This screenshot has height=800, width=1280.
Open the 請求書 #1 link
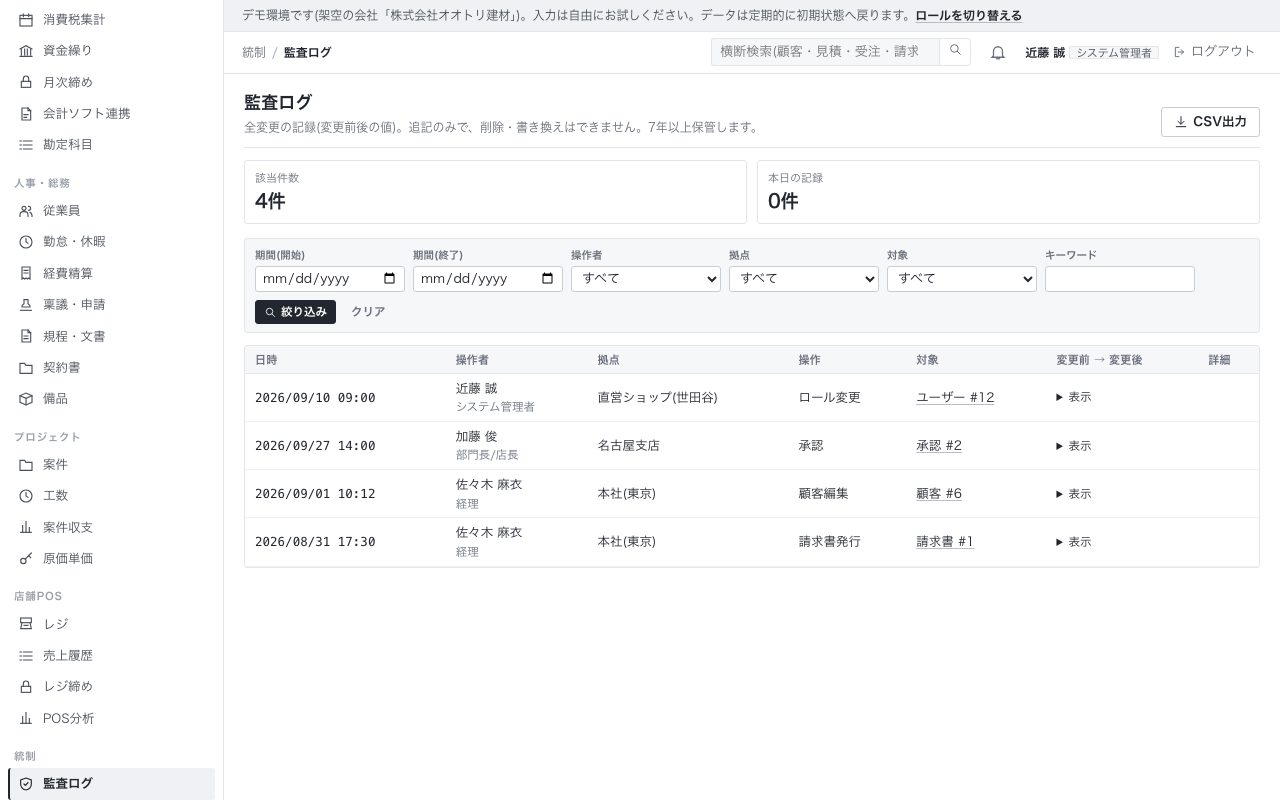coord(945,542)
